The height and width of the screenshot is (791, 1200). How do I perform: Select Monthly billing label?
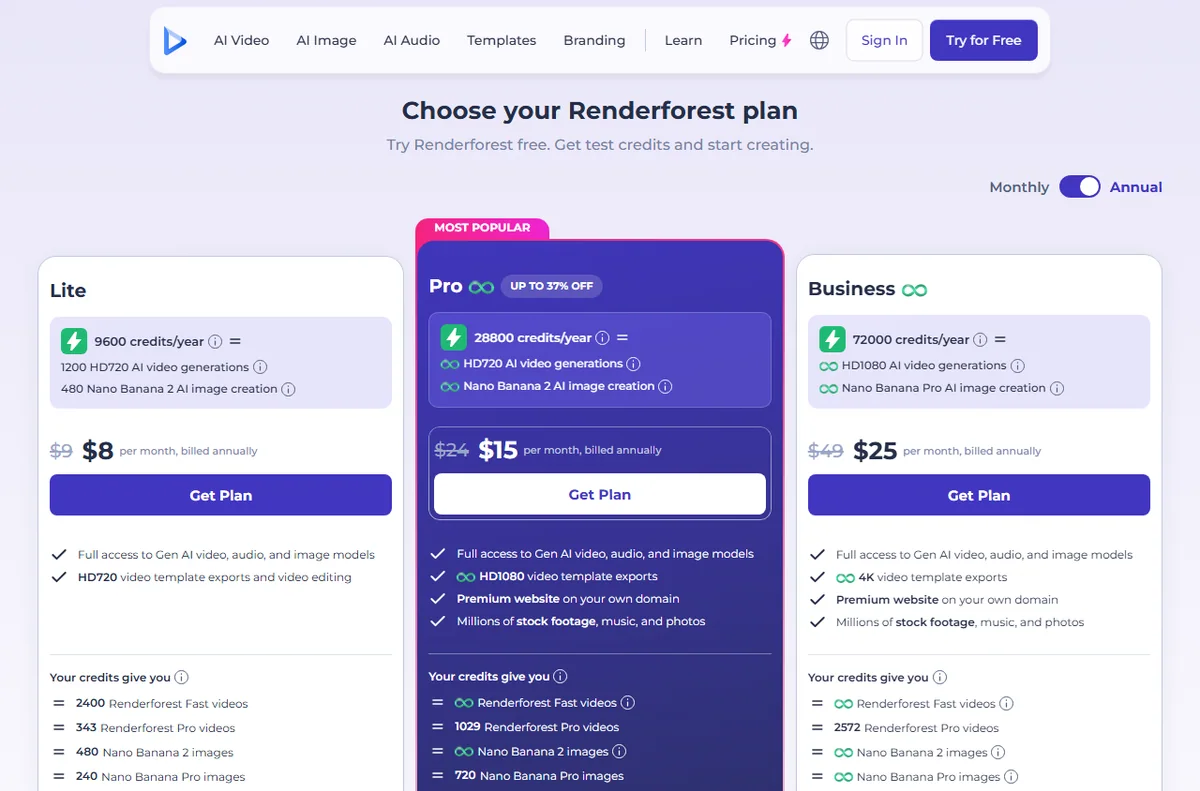(x=1019, y=187)
